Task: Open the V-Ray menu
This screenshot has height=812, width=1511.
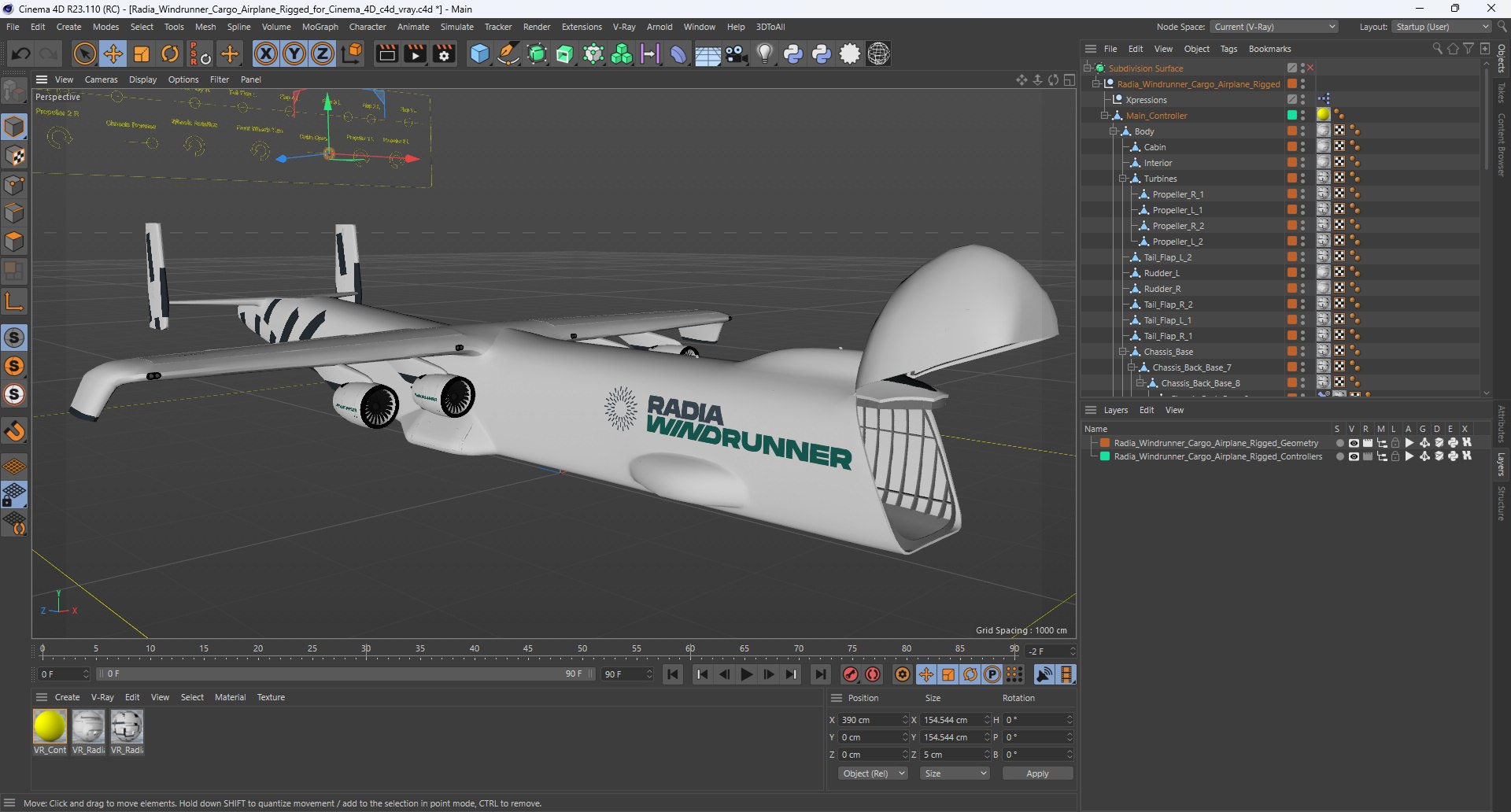Action: pos(624,27)
